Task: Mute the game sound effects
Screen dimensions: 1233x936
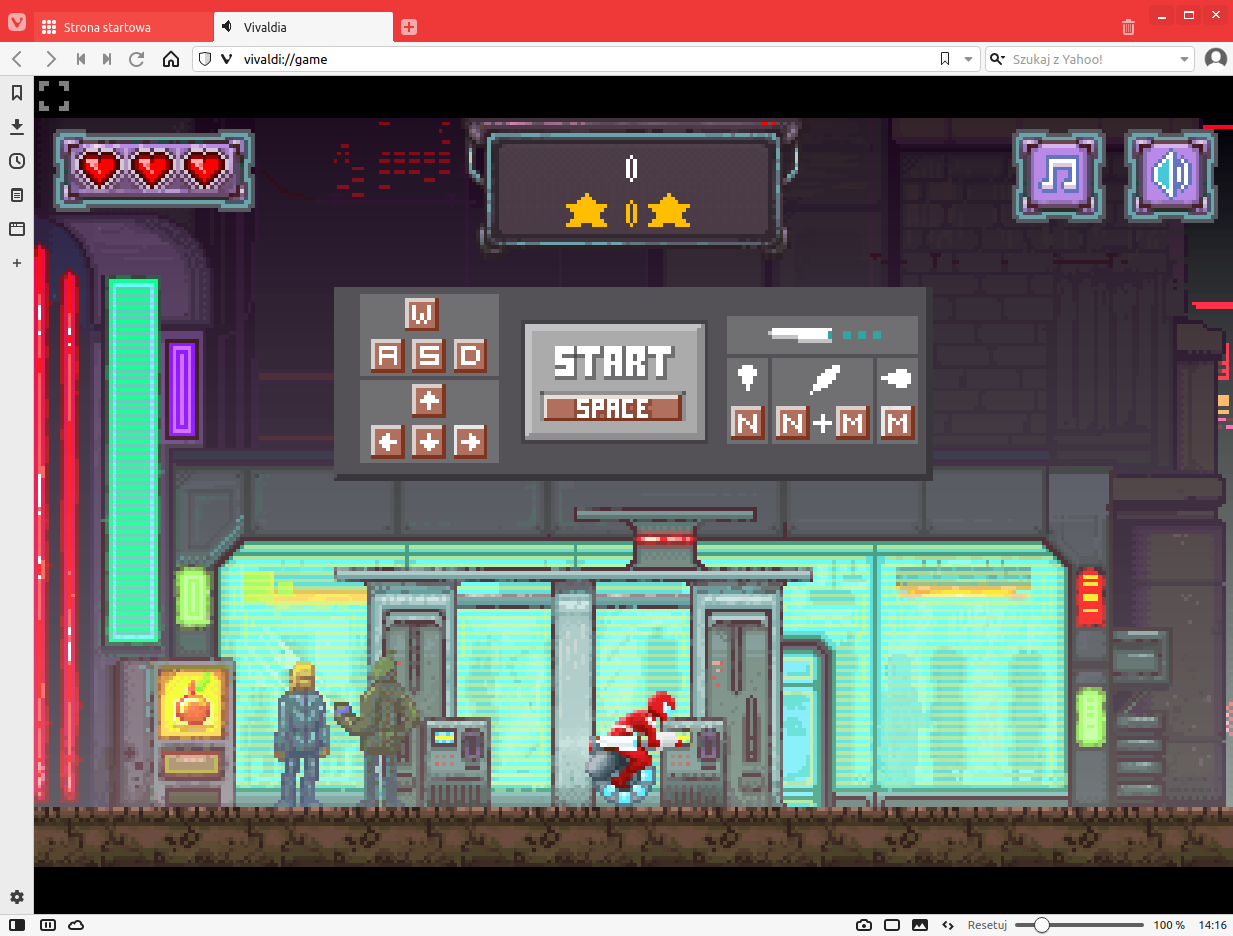Action: [1171, 175]
